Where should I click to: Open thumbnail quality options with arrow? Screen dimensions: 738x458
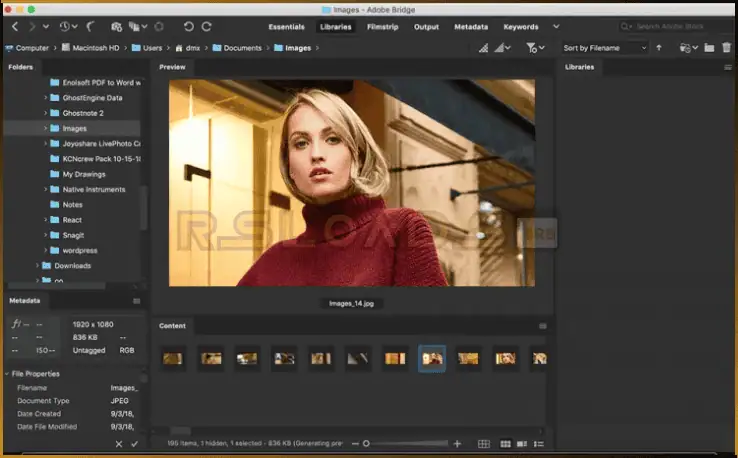(503, 48)
